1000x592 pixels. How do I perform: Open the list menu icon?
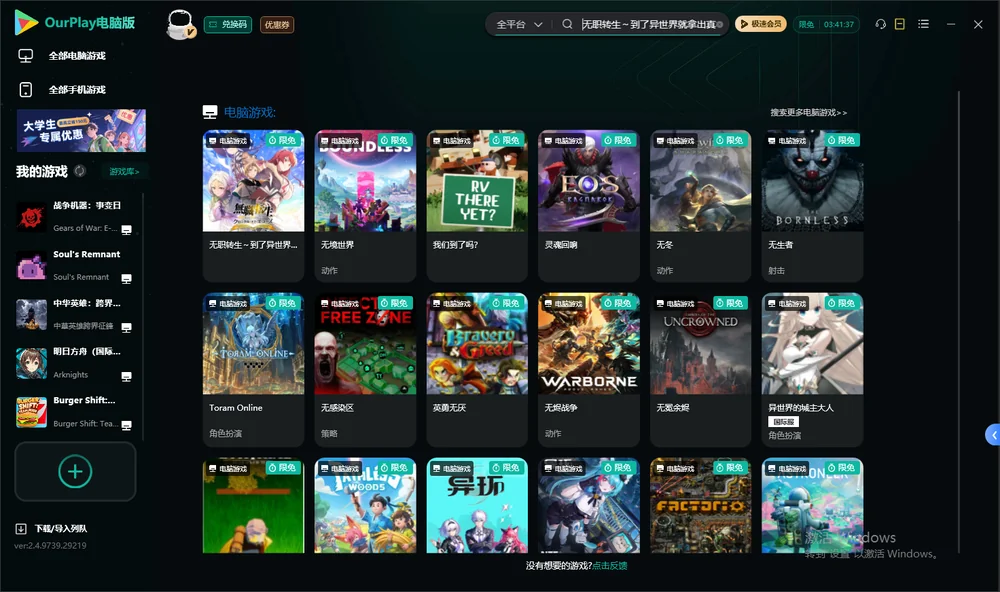[x=923, y=24]
